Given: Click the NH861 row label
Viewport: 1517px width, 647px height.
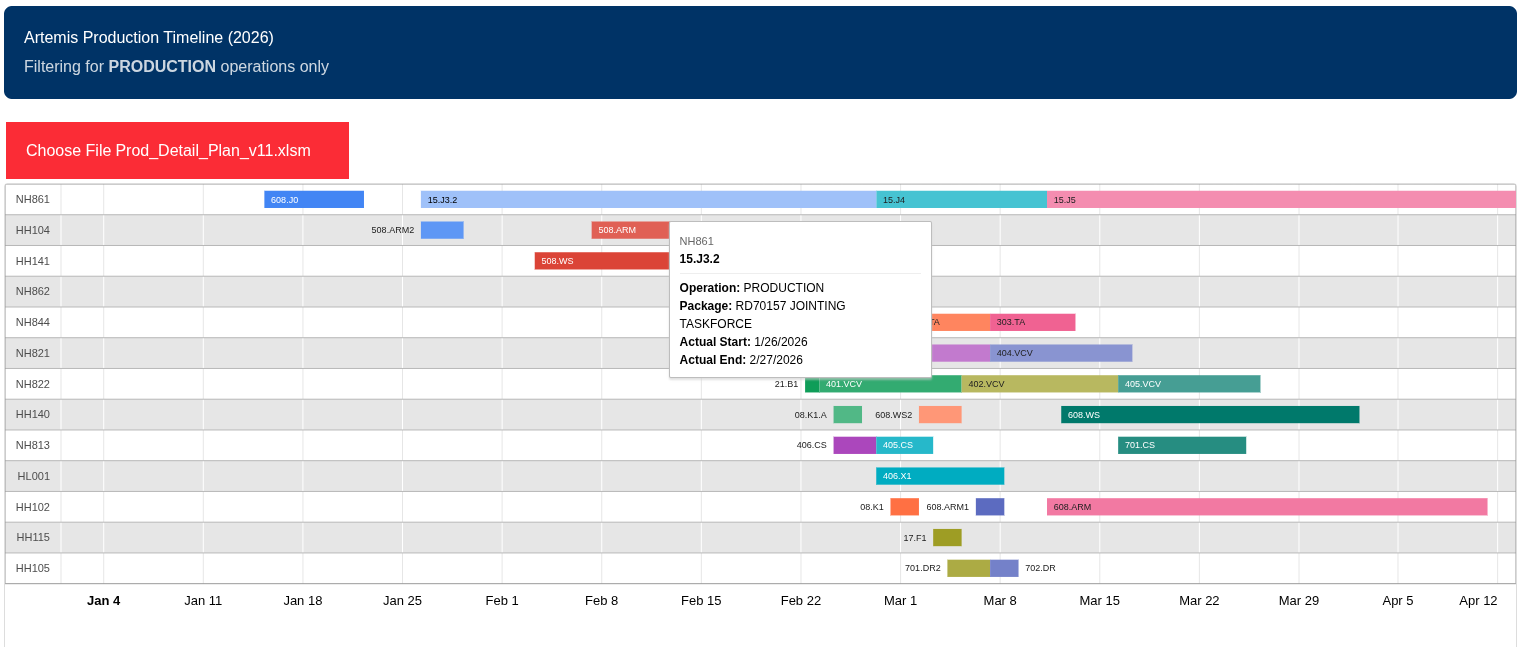Looking at the screenshot, I should [33, 199].
